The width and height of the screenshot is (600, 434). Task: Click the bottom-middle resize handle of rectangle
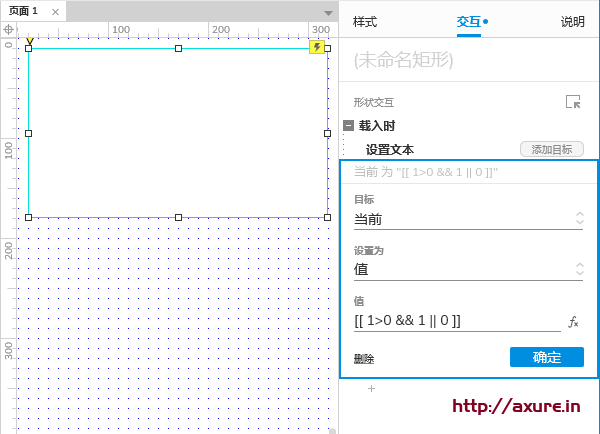pos(178,217)
